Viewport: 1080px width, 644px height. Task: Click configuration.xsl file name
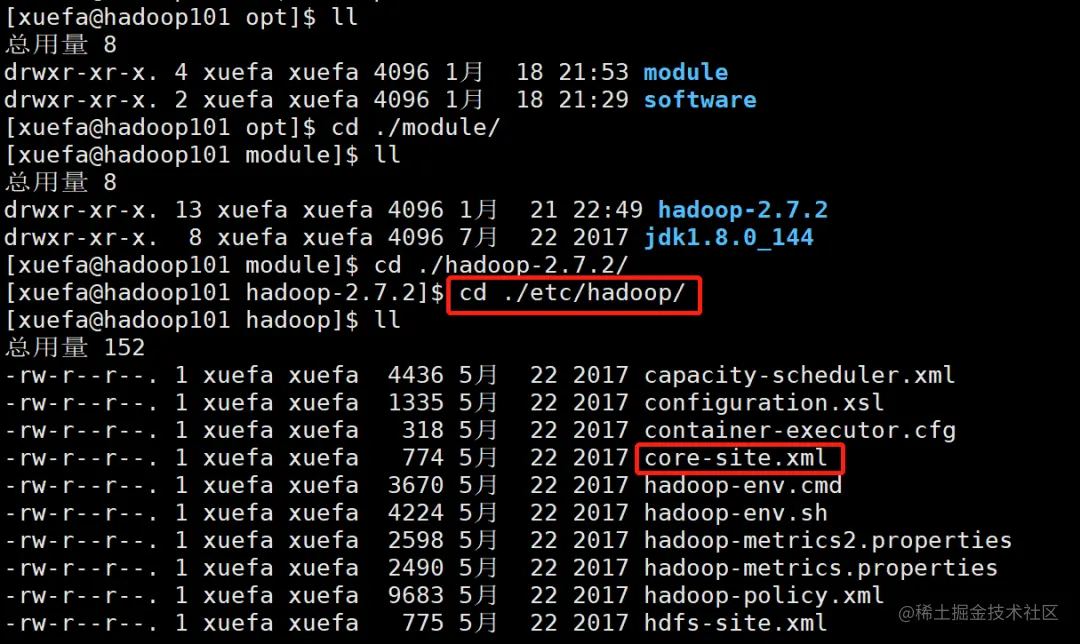tap(764, 403)
